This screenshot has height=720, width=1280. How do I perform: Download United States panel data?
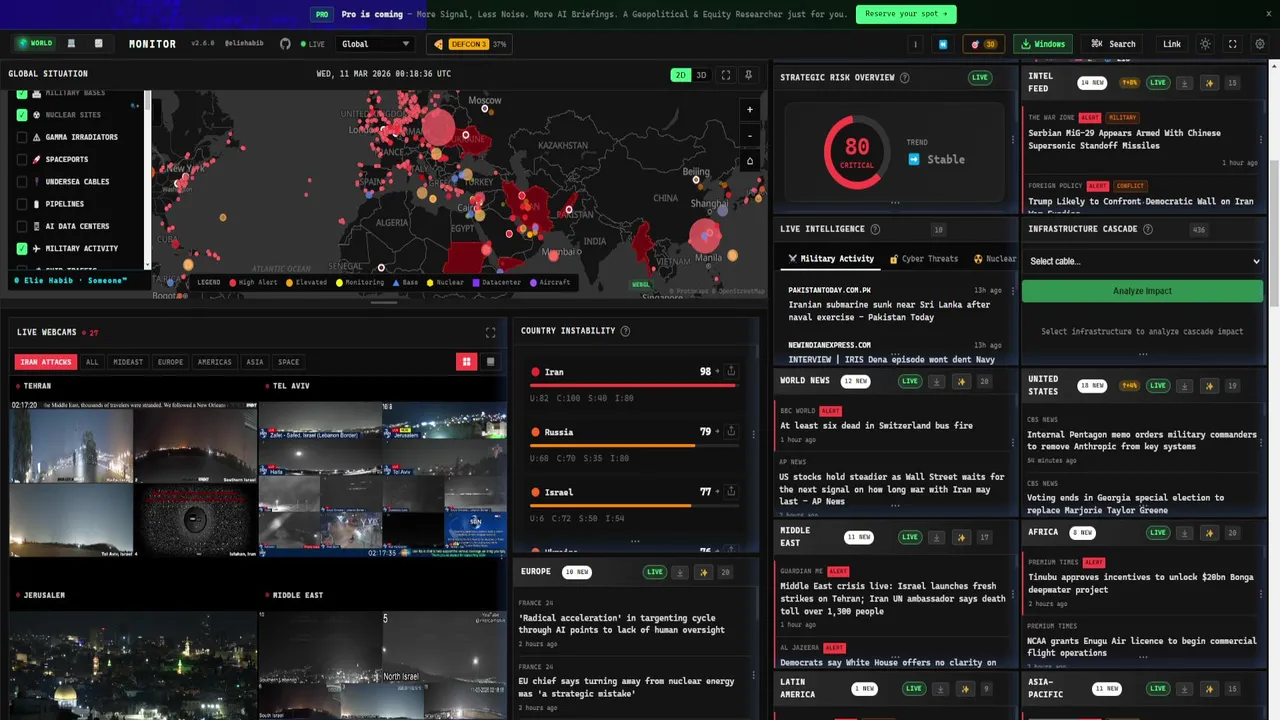pyautogui.click(x=1184, y=385)
